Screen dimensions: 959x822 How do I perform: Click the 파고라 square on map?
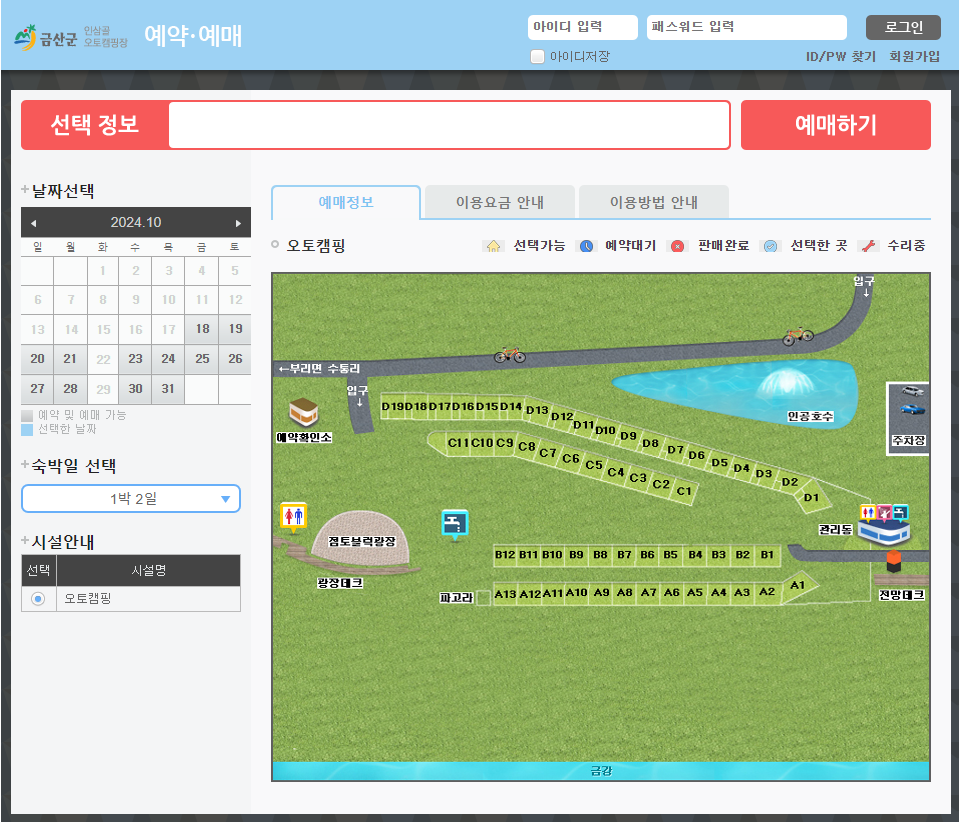483,598
